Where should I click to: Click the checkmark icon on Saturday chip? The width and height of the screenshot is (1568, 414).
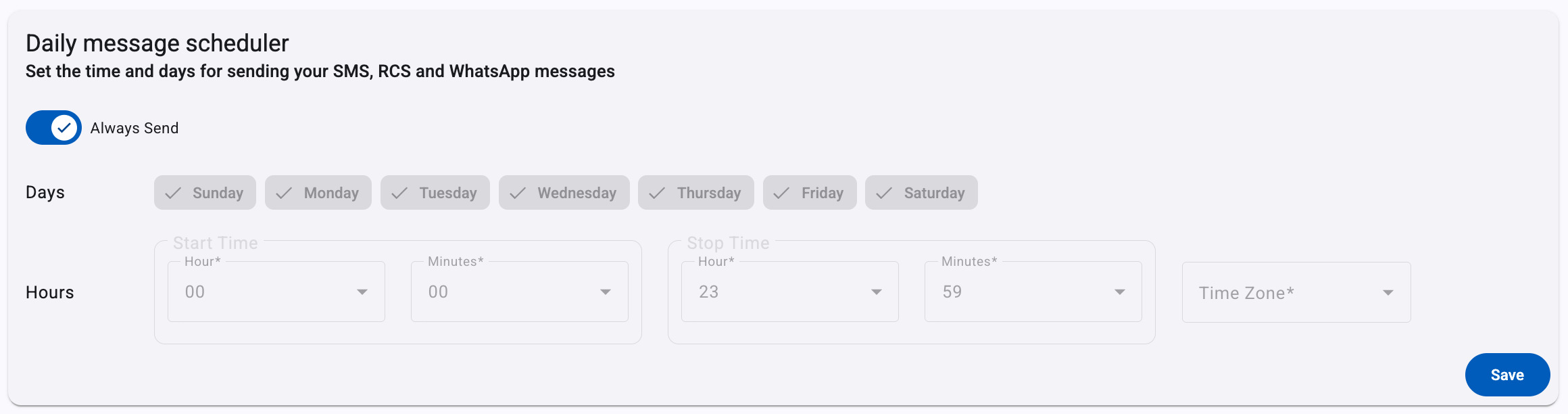[884, 193]
